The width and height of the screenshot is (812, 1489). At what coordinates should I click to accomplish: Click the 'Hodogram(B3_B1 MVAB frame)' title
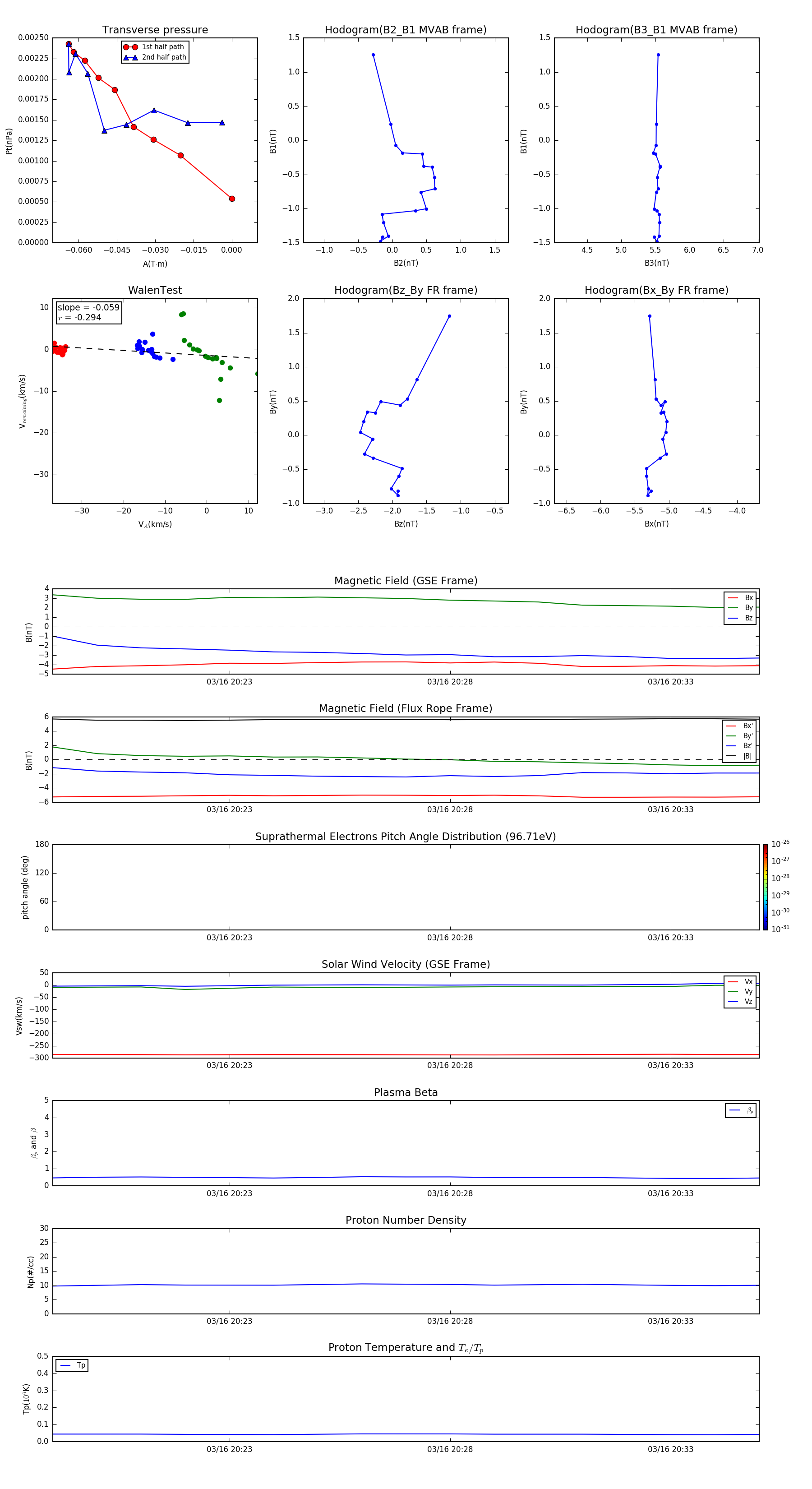click(x=656, y=29)
